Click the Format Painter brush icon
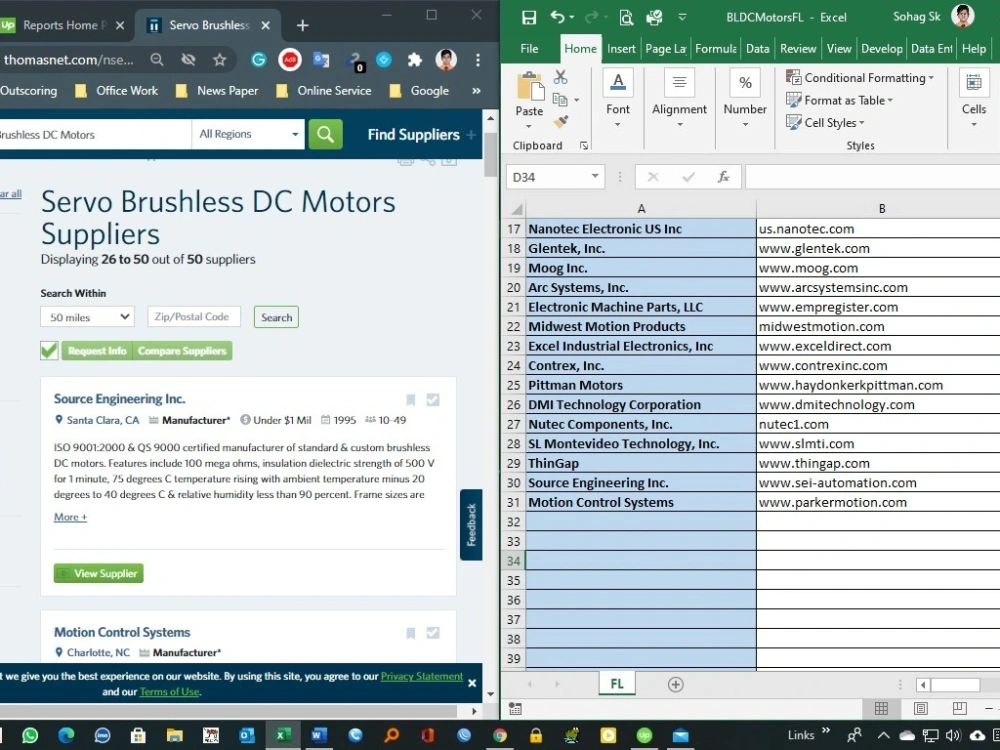1000x750 pixels. (x=561, y=121)
